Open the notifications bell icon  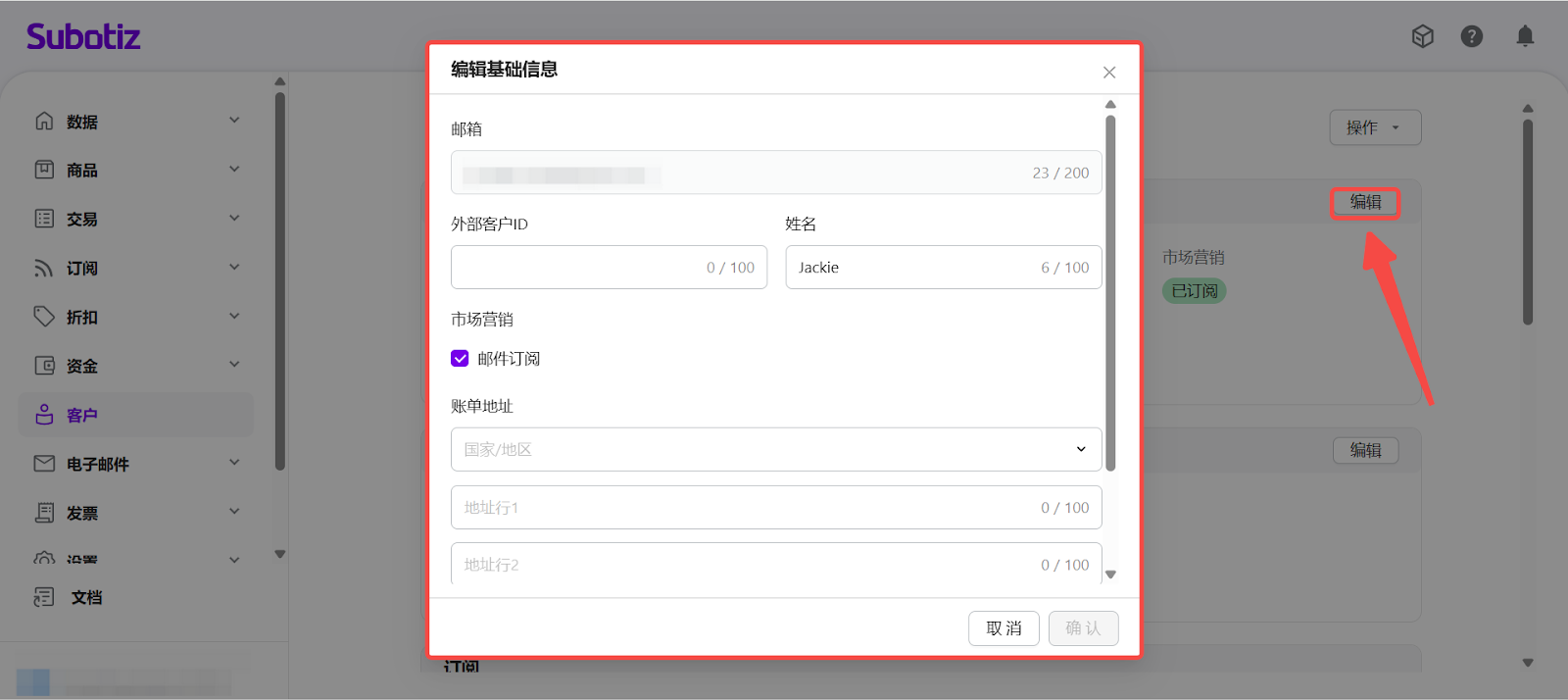coord(1525,36)
